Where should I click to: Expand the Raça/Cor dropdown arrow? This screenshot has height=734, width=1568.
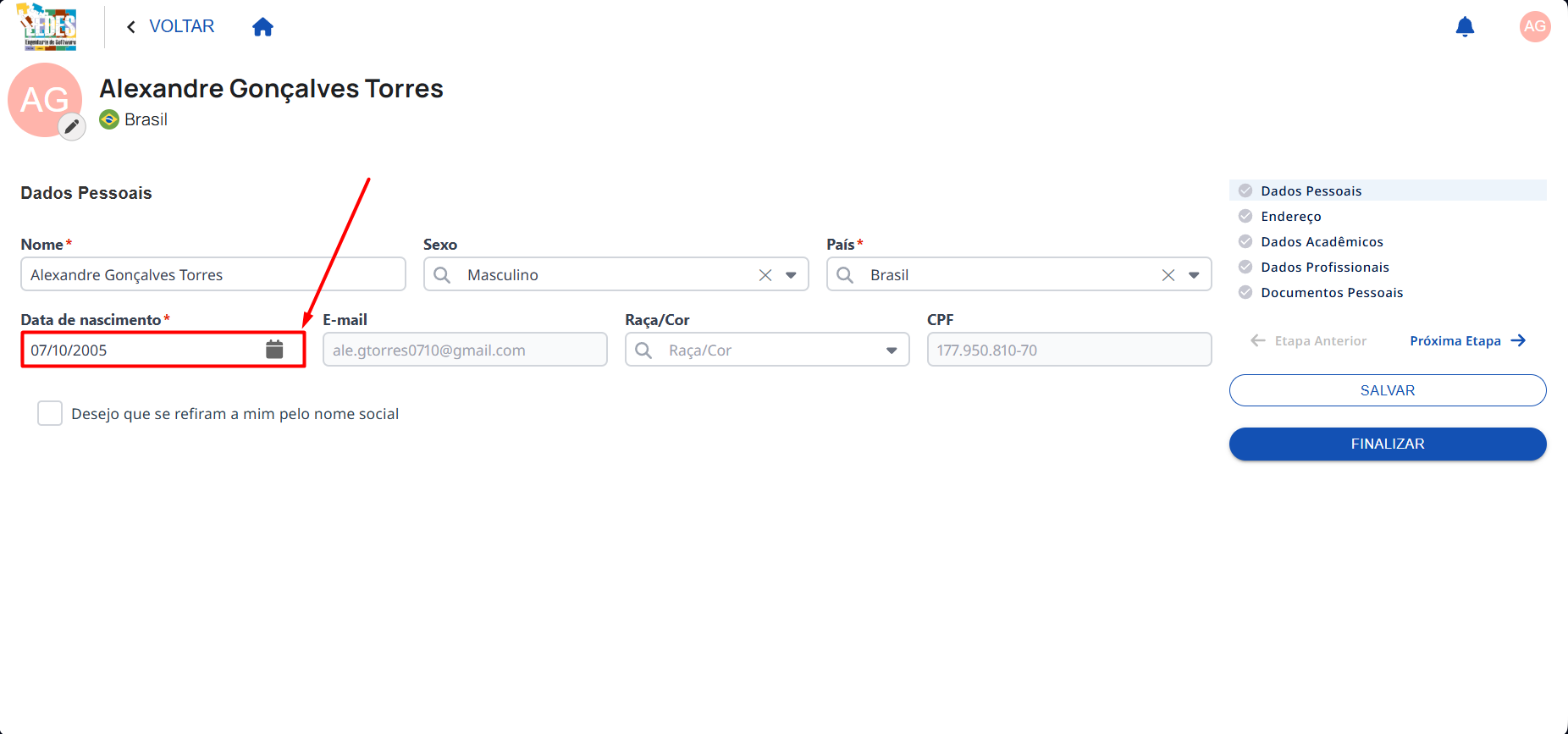(892, 350)
